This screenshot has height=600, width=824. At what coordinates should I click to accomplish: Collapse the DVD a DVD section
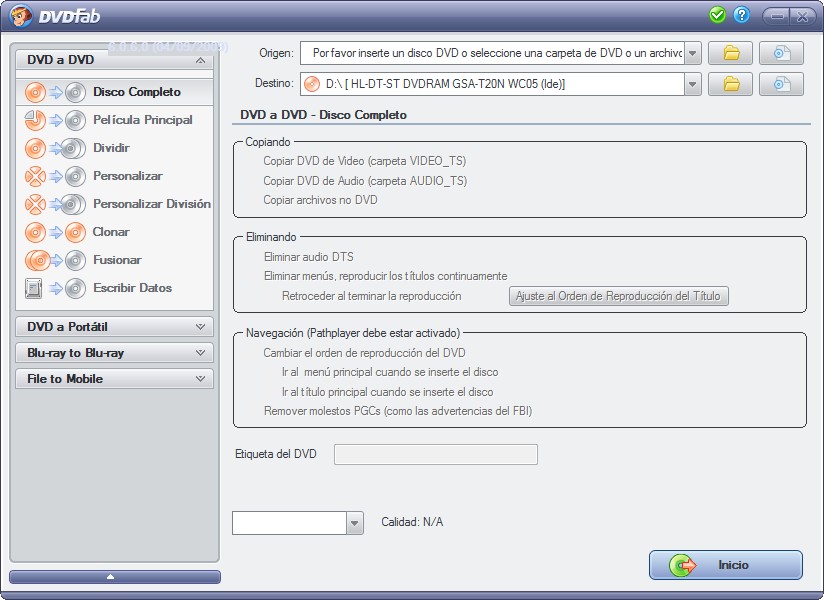coord(200,60)
